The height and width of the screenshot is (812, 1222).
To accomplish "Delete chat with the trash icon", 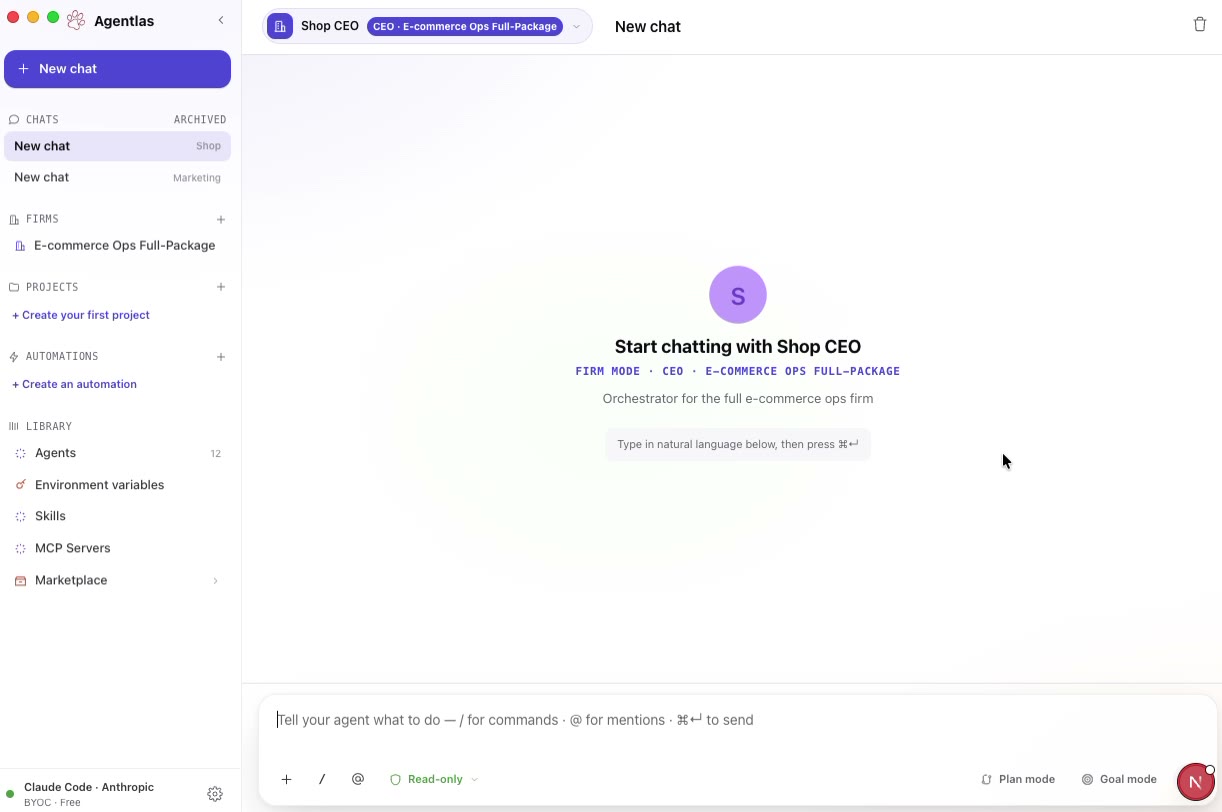I will pyautogui.click(x=1200, y=24).
